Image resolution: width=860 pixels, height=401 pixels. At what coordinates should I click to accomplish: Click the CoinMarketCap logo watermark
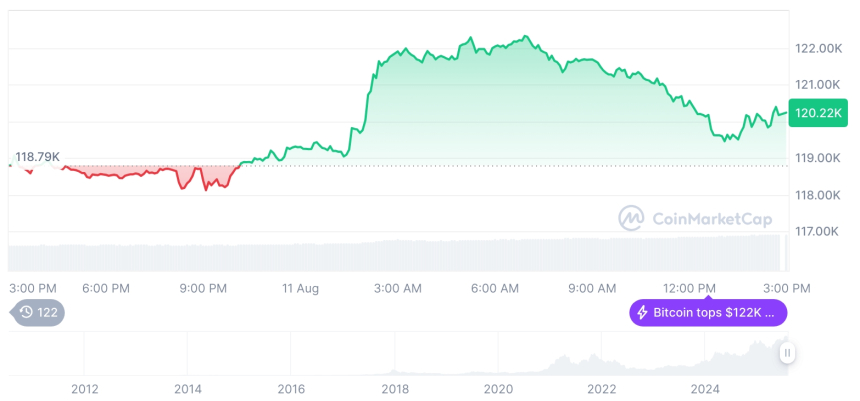pos(686,217)
